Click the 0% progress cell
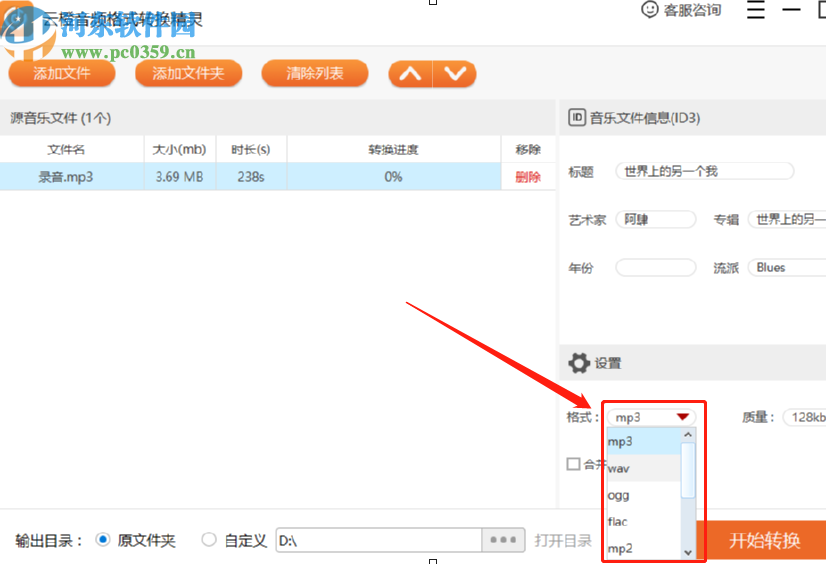The image size is (826, 564). [x=394, y=176]
